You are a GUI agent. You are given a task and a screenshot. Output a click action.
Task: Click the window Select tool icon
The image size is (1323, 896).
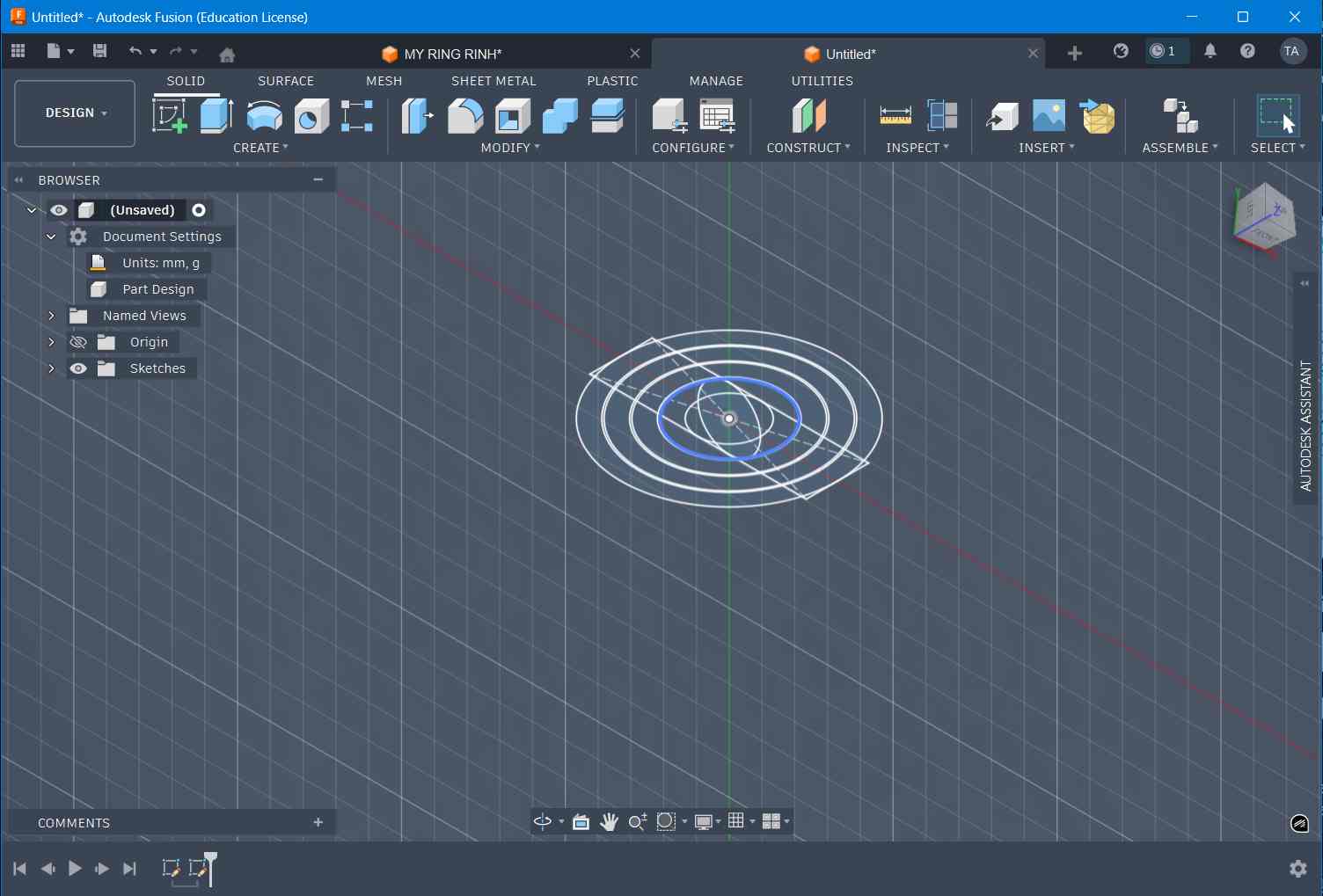[1277, 115]
